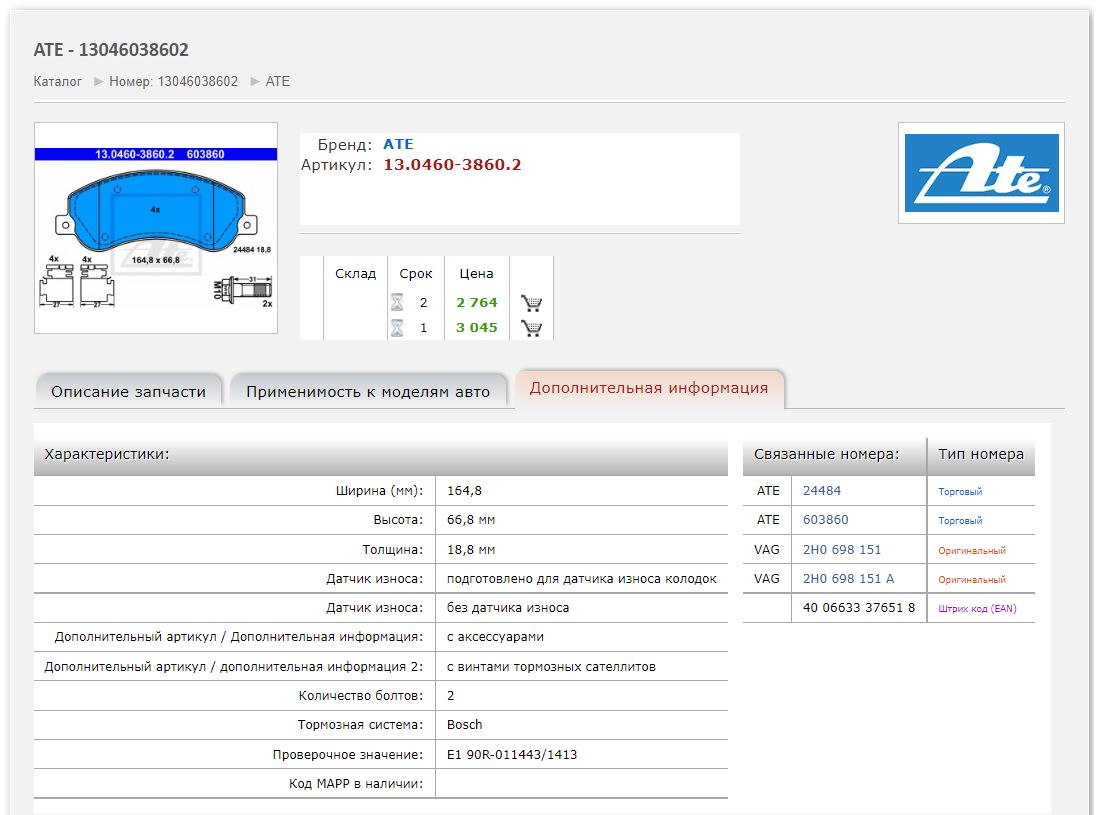Click the Цена column header
The image size is (1103, 815).
click(x=476, y=274)
